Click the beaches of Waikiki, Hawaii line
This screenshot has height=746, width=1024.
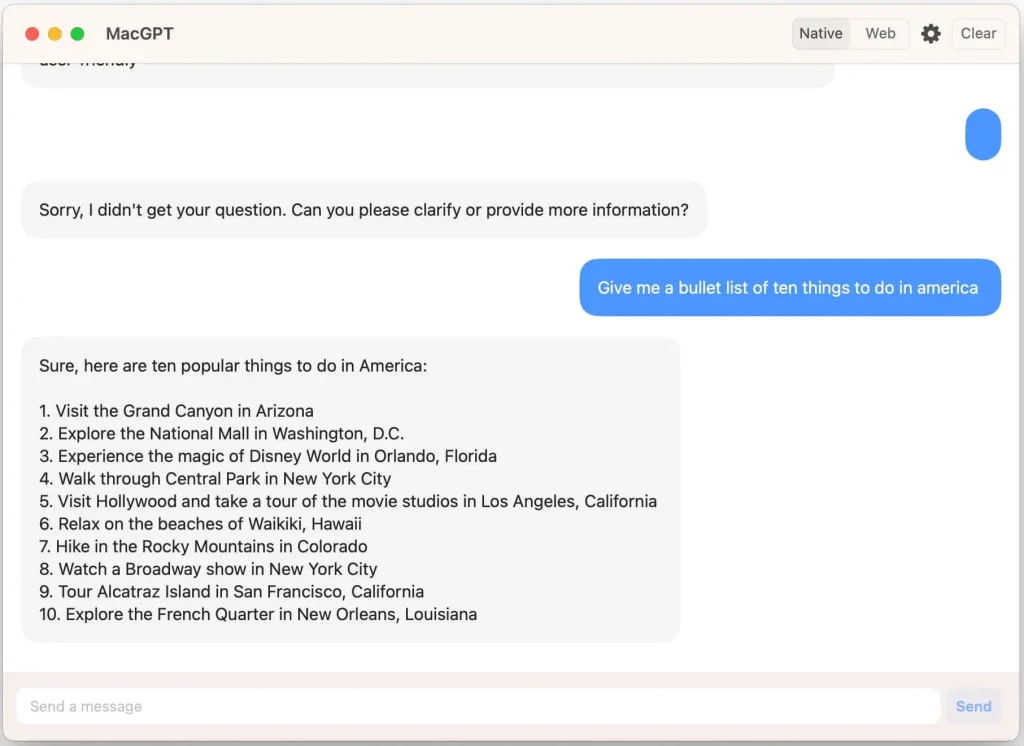(x=201, y=524)
